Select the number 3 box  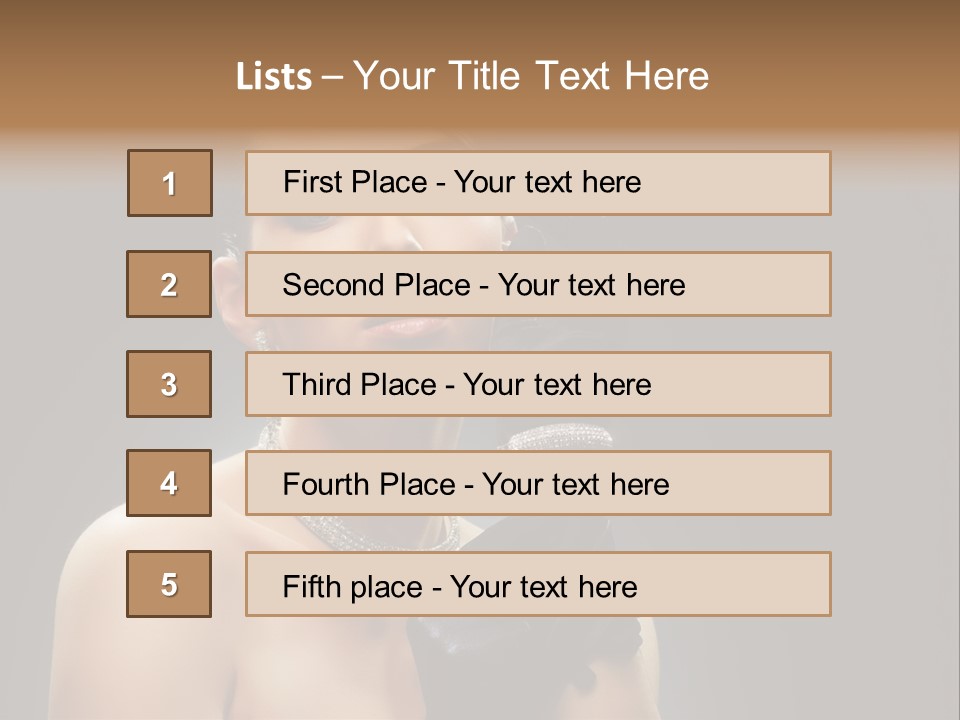169,384
